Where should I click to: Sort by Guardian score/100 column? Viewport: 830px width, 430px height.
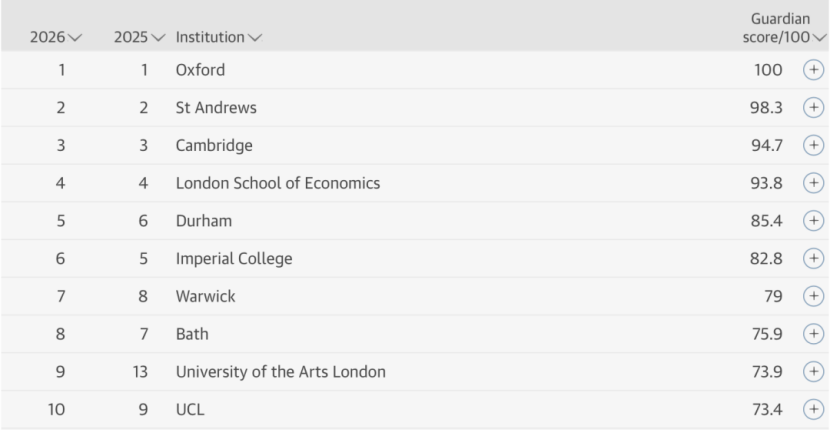pyautogui.click(x=784, y=28)
